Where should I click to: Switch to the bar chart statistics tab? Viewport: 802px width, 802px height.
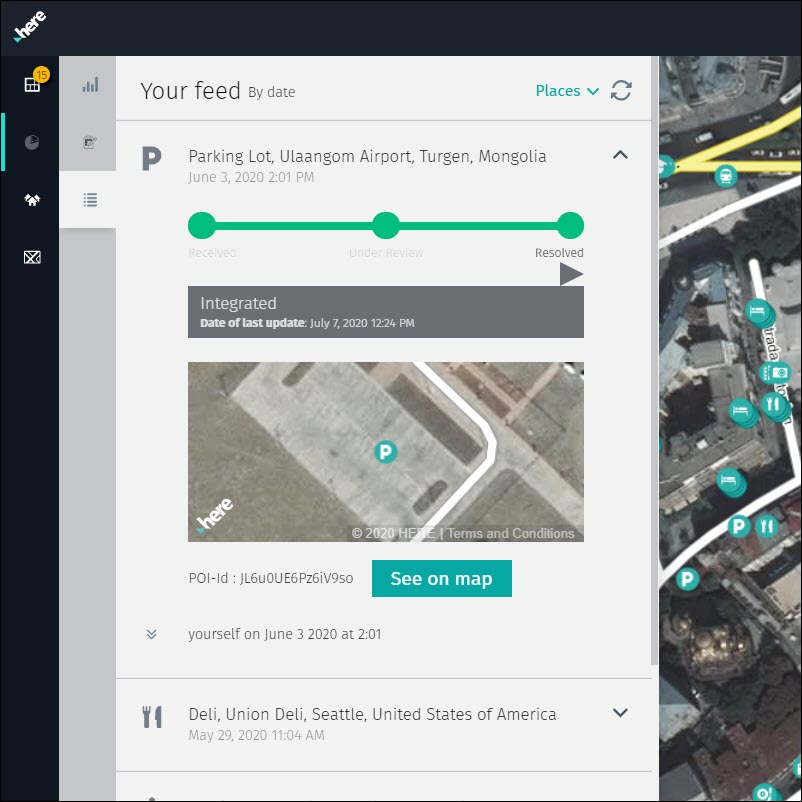tap(90, 85)
